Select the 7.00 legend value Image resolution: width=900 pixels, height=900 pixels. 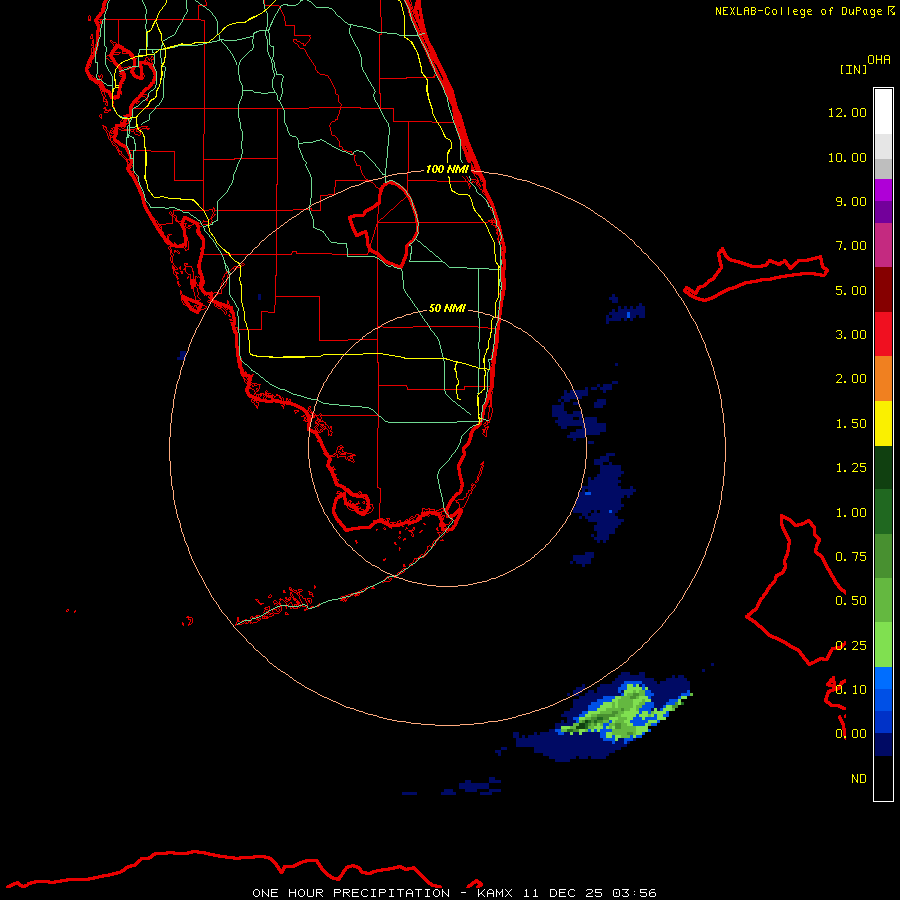tap(851, 246)
